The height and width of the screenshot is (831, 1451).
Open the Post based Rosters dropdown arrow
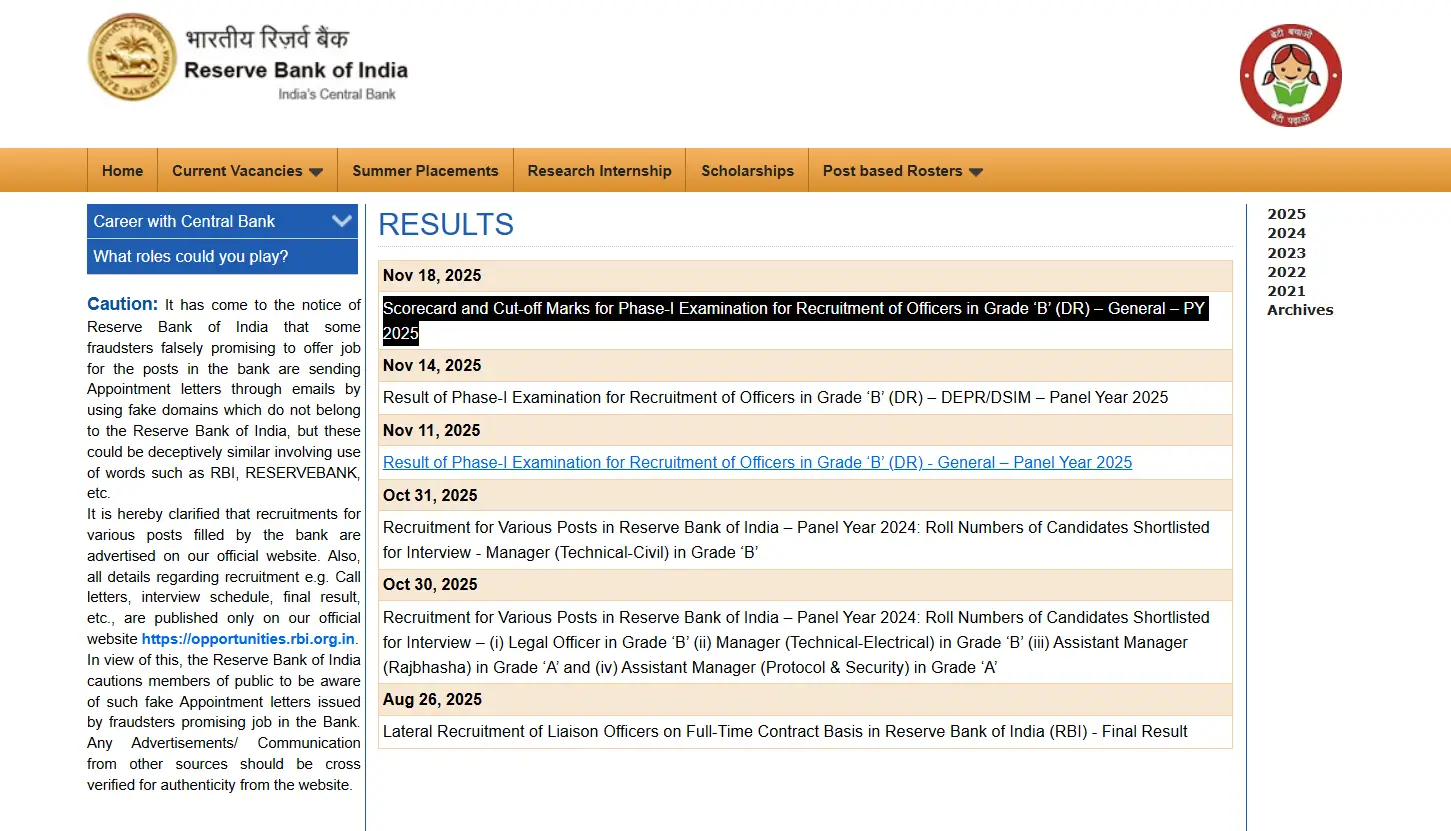tap(976, 172)
